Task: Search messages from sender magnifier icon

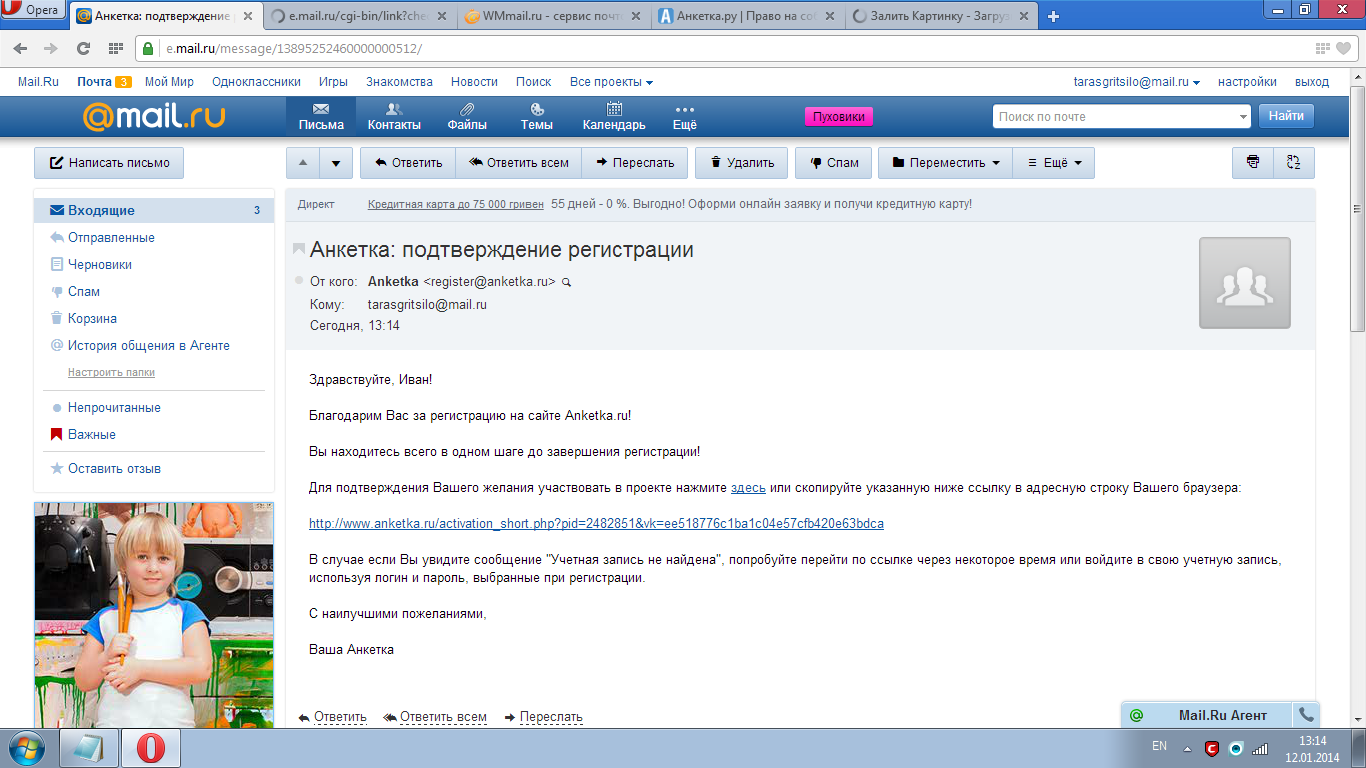Action: click(x=567, y=283)
